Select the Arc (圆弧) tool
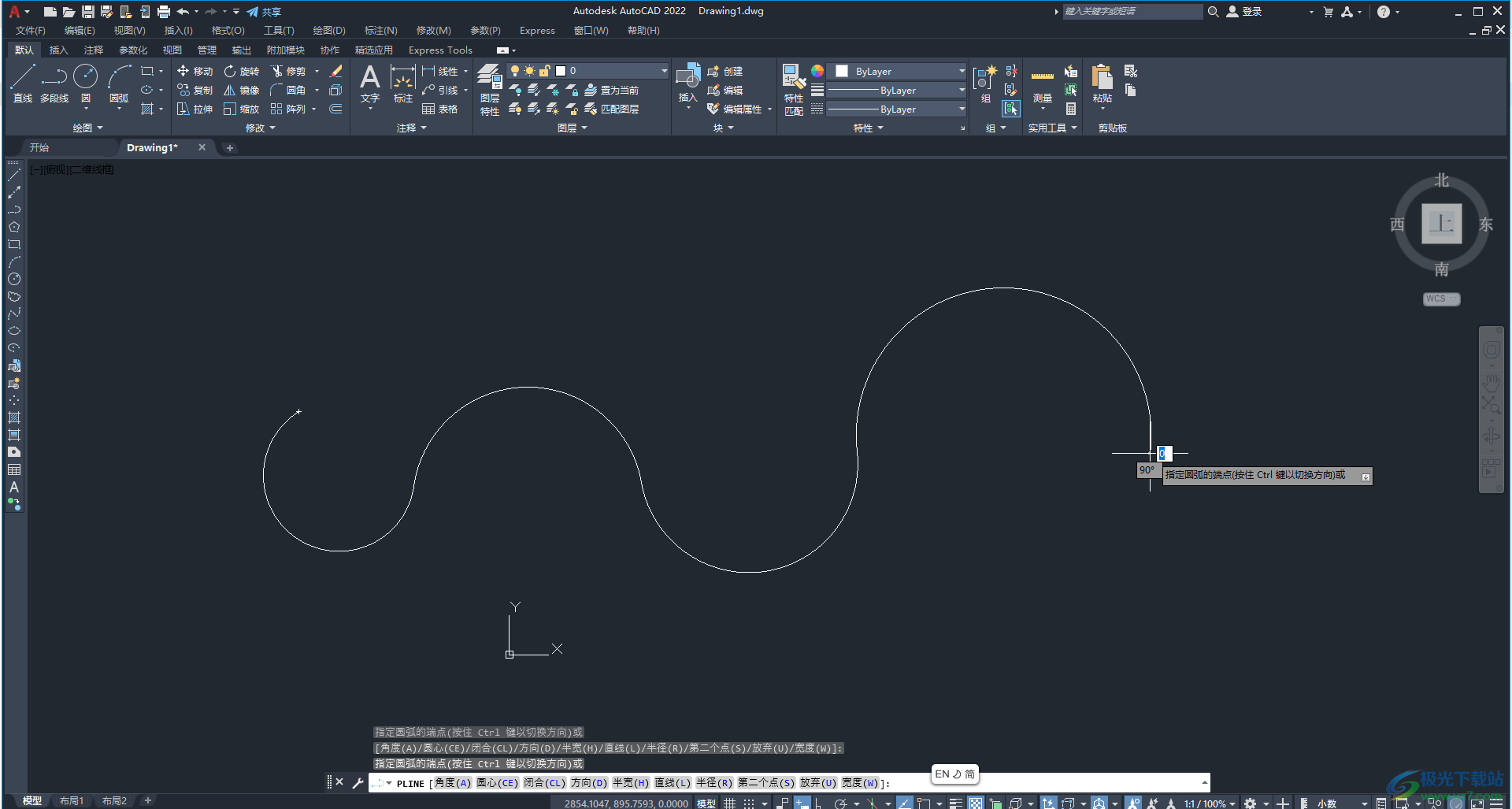The width and height of the screenshot is (1512, 809). point(119,83)
